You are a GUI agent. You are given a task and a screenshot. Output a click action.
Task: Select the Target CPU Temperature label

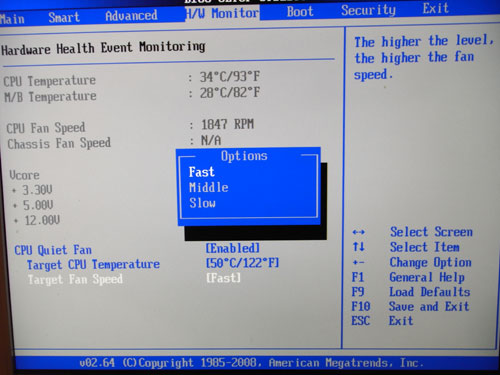pyautogui.click(x=93, y=265)
